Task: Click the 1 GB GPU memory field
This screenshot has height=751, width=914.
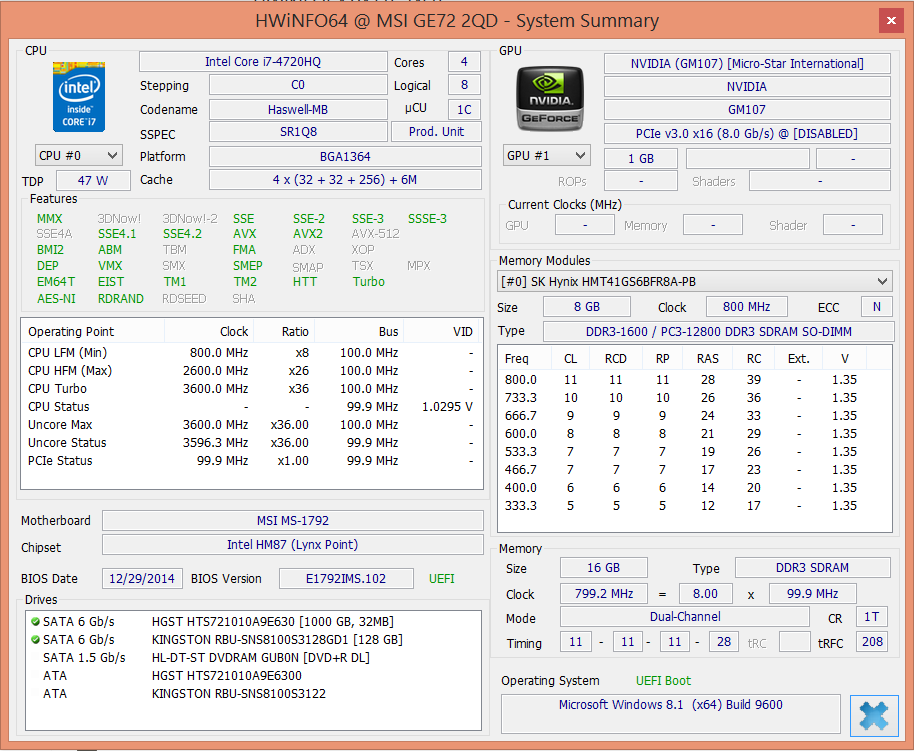Action: click(x=641, y=159)
